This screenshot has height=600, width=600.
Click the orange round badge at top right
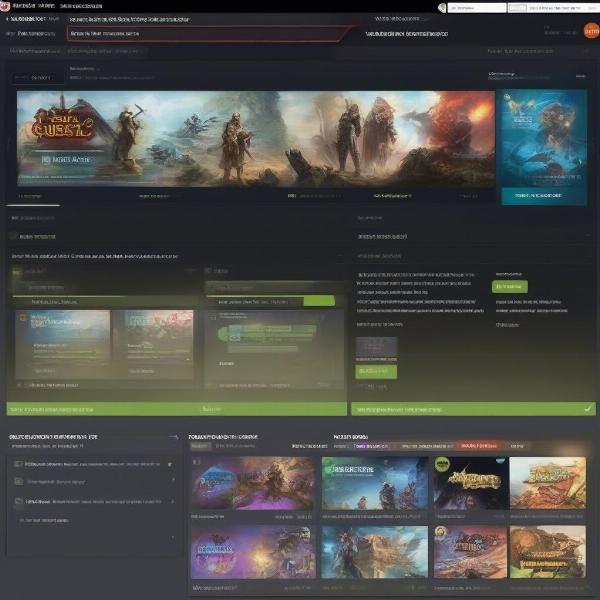click(592, 31)
